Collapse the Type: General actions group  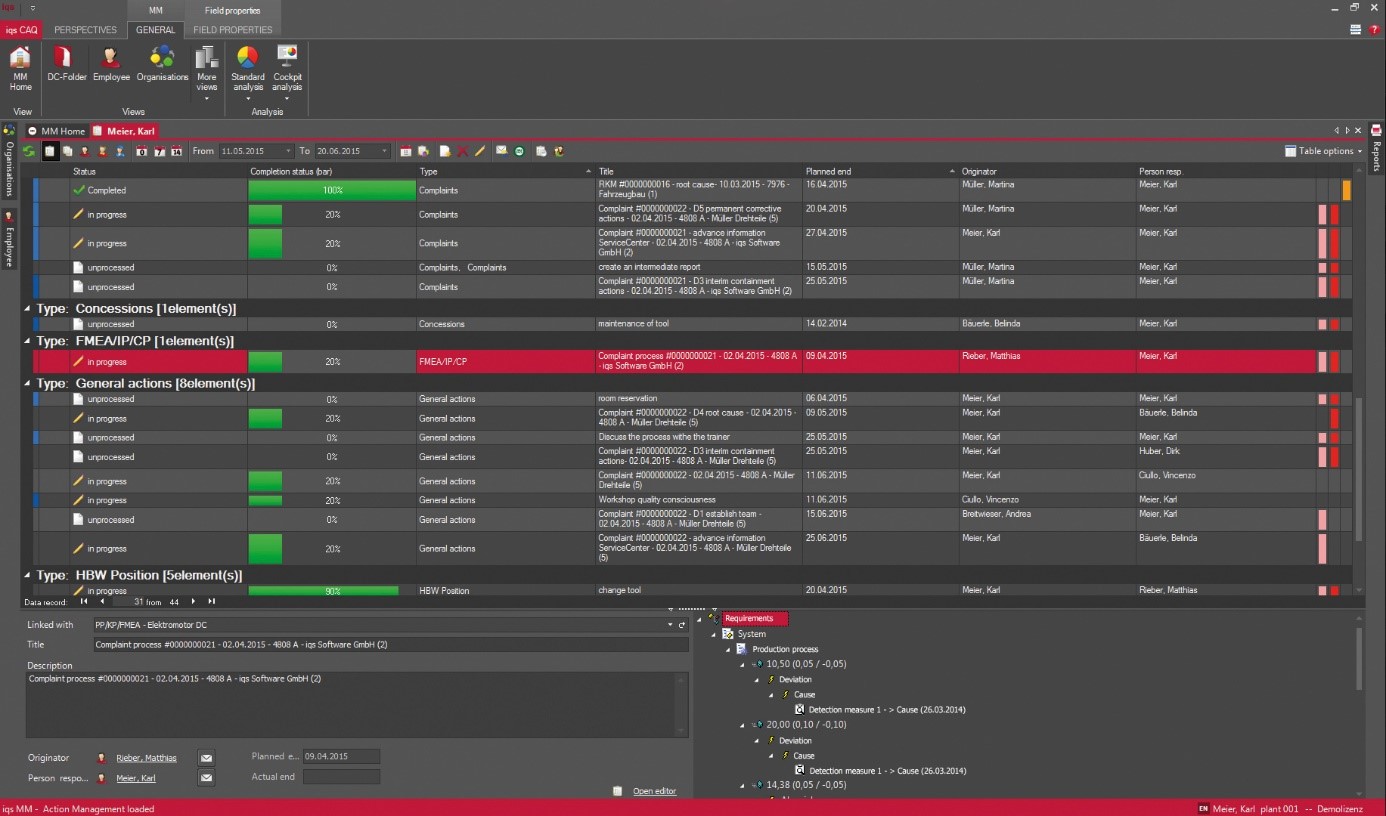click(x=28, y=384)
